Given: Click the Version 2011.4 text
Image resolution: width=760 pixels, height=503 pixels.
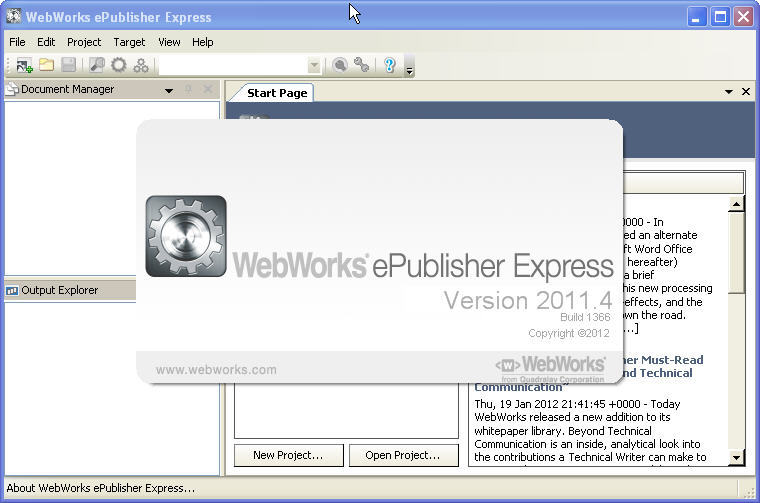Looking at the screenshot, I should (528, 300).
